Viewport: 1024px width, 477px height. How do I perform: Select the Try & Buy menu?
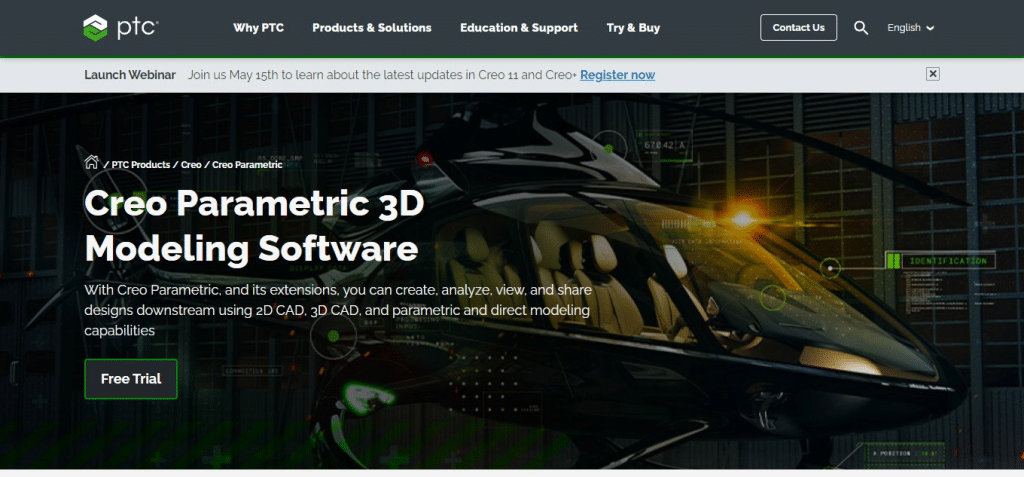click(x=633, y=28)
